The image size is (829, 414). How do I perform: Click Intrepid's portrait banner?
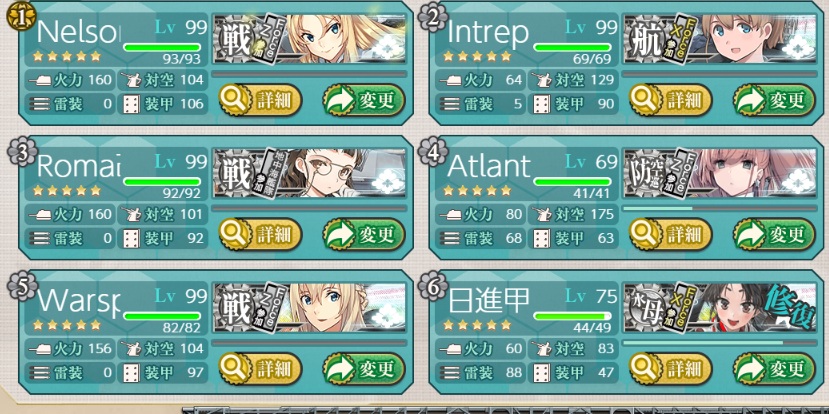click(720, 39)
